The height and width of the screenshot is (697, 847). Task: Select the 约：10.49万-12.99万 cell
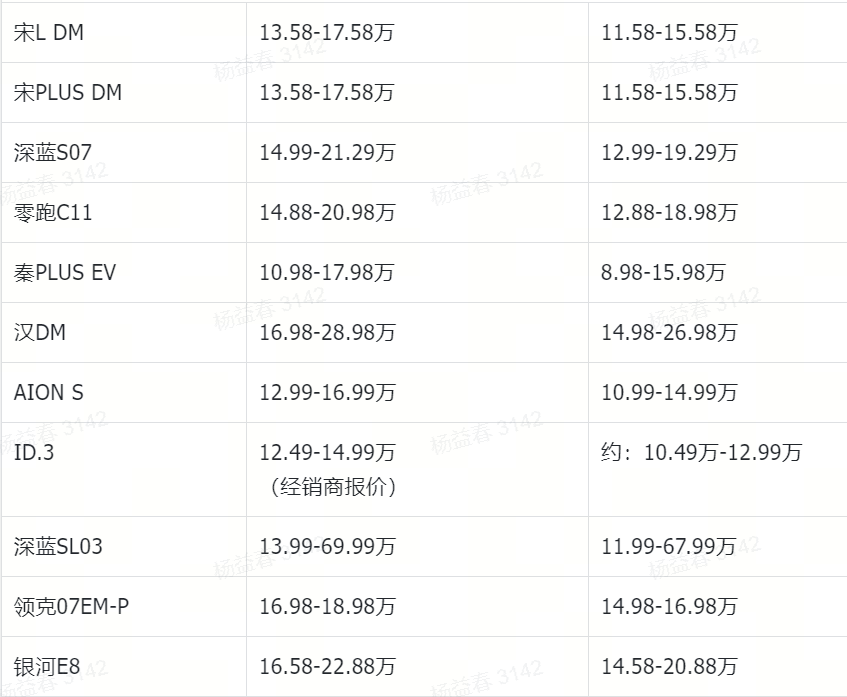point(702,453)
